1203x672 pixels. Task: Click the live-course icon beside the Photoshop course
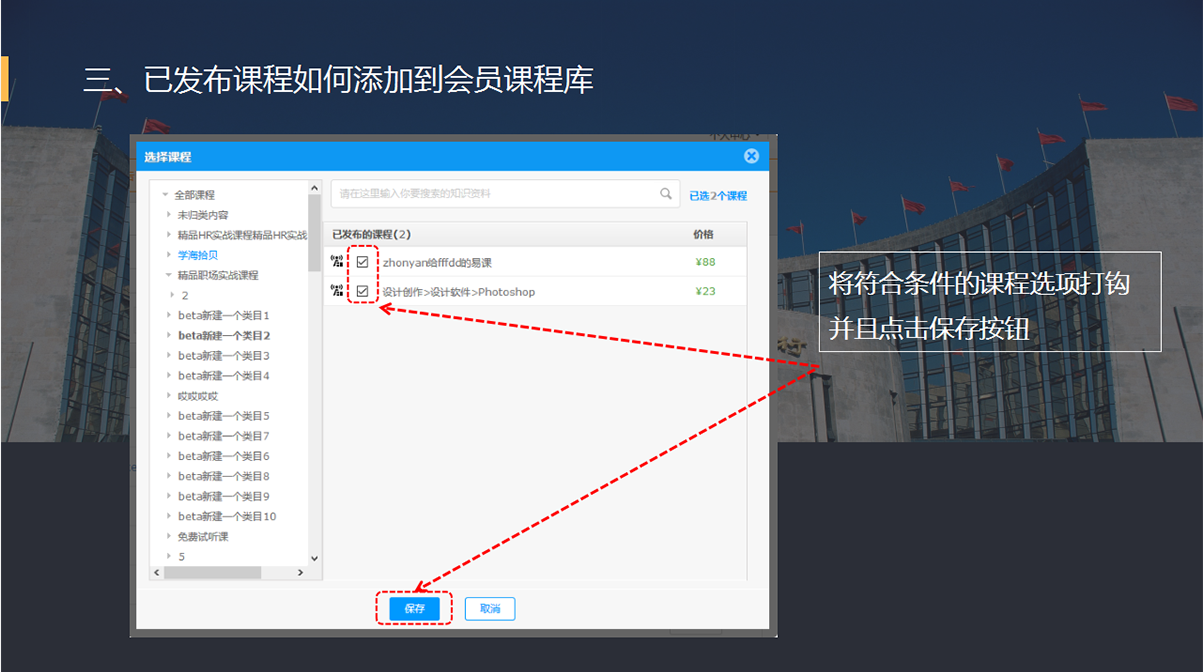[337, 291]
